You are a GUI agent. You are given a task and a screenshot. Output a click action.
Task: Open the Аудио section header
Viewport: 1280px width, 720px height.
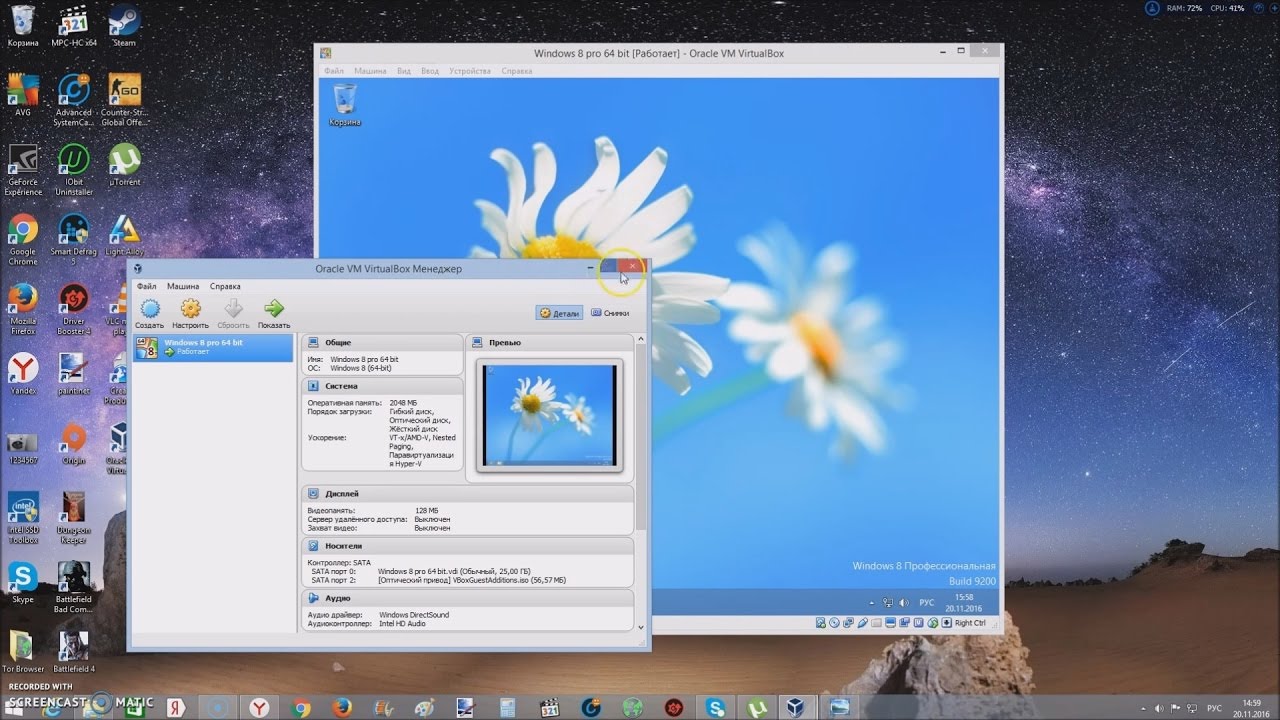[467, 597]
